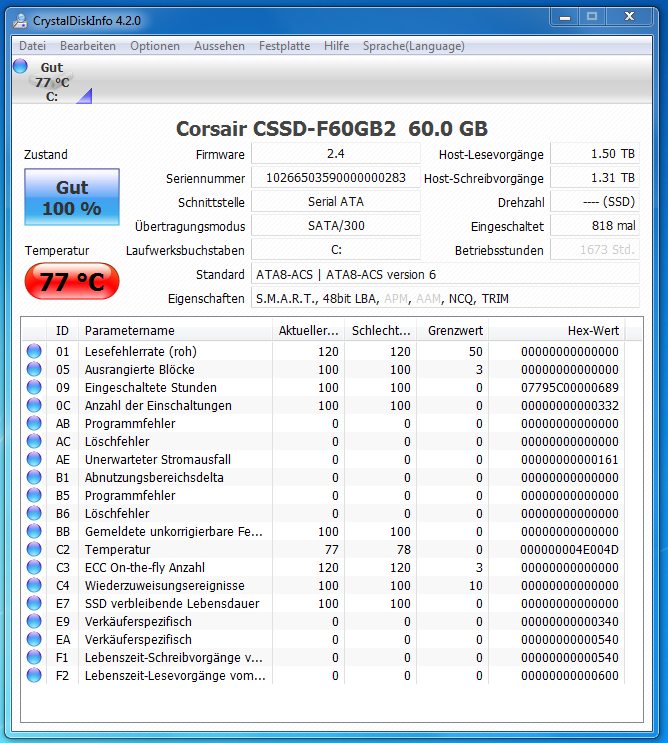Click the Betriebsstunden value 1673 Std.
The width and height of the screenshot is (668, 743).
[x=595, y=250]
